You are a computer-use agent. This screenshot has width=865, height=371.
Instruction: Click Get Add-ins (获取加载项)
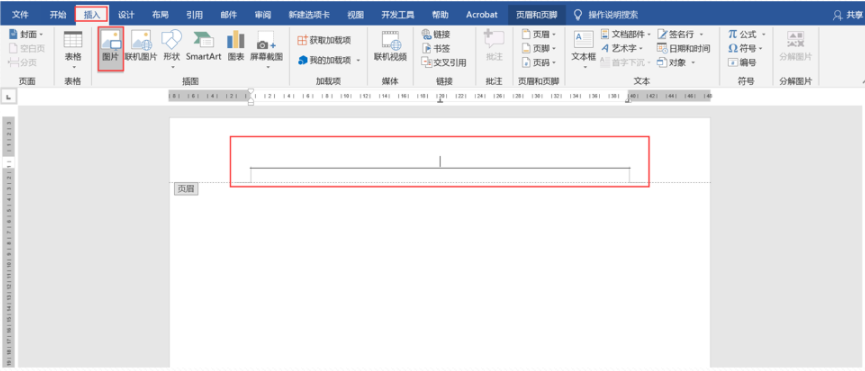pos(324,40)
